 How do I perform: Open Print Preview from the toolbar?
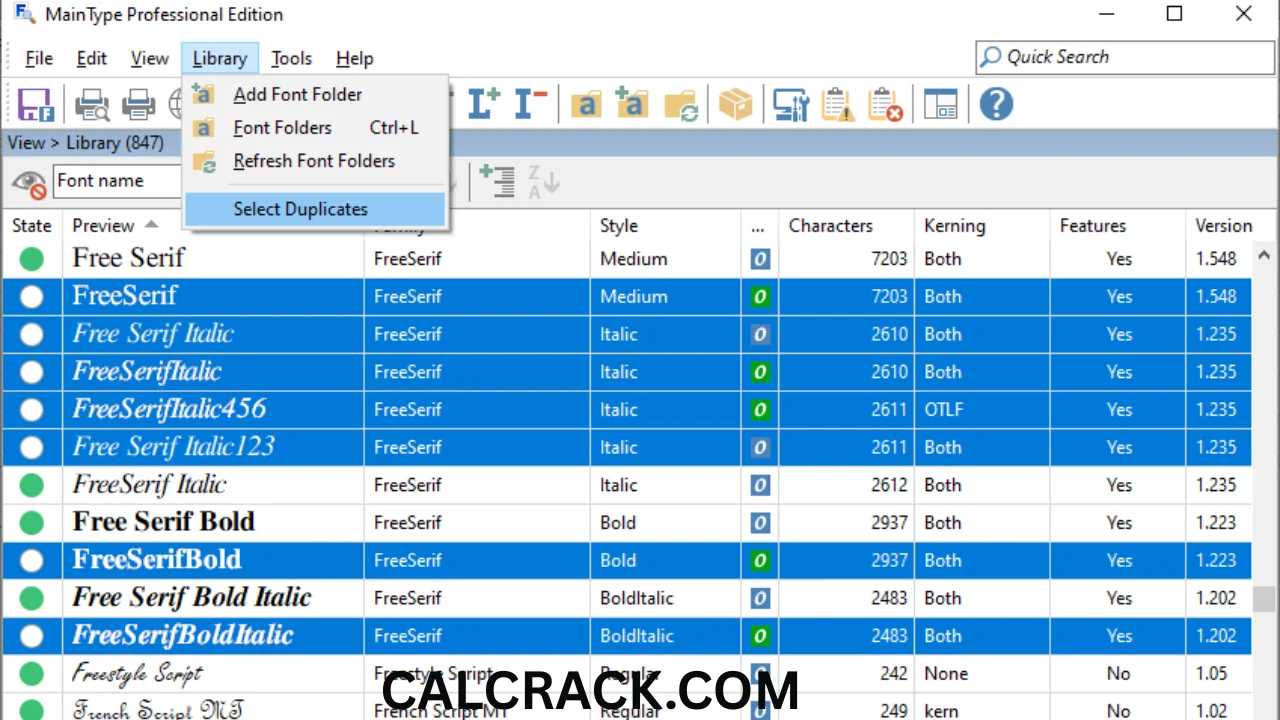point(93,104)
